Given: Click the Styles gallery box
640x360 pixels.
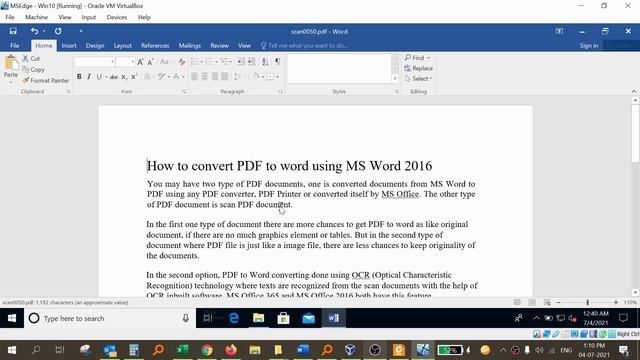Looking at the screenshot, I should point(339,69).
